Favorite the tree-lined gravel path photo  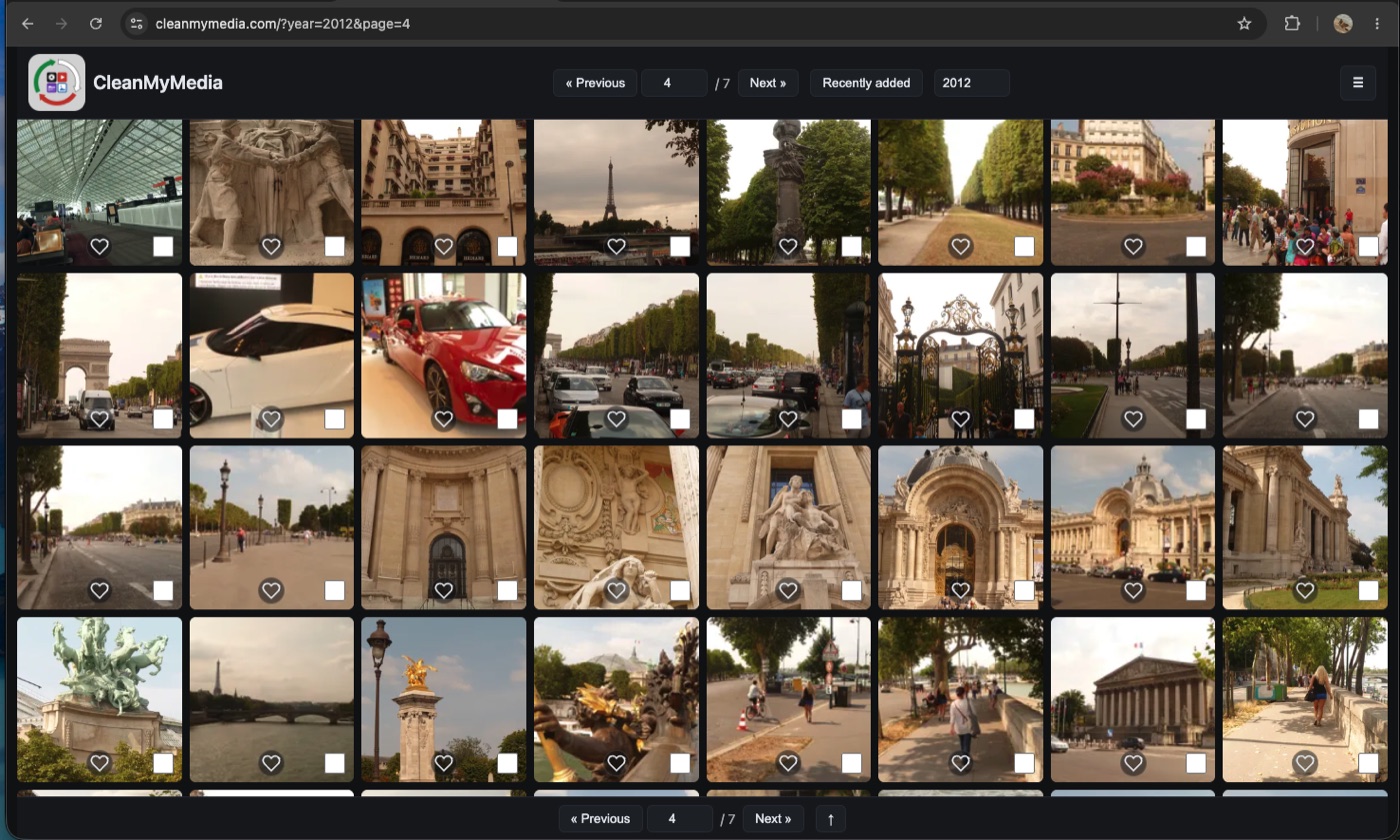tap(961, 246)
